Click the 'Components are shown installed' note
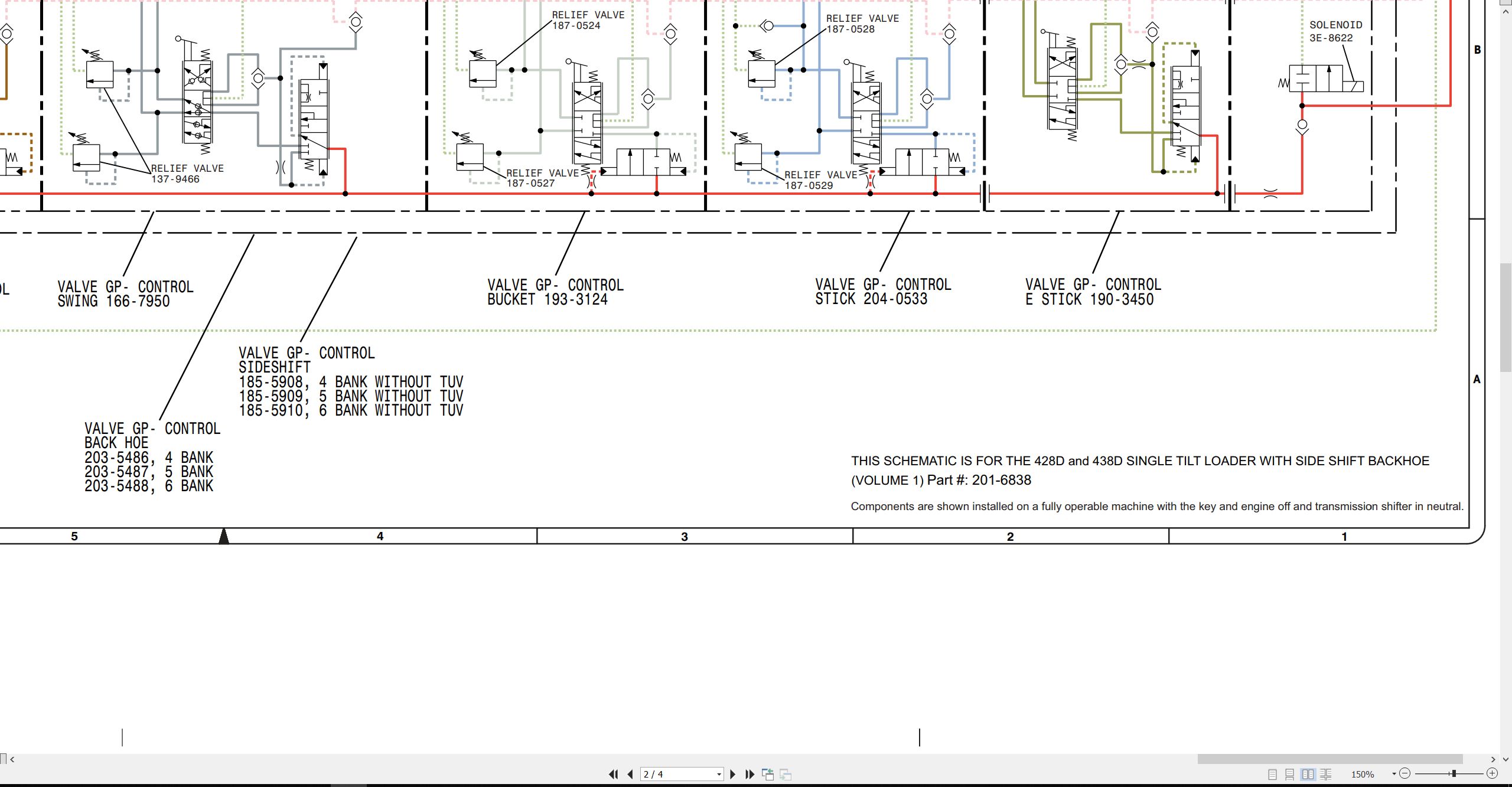Image resolution: width=1512 pixels, height=787 pixels. click(1157, 507)
